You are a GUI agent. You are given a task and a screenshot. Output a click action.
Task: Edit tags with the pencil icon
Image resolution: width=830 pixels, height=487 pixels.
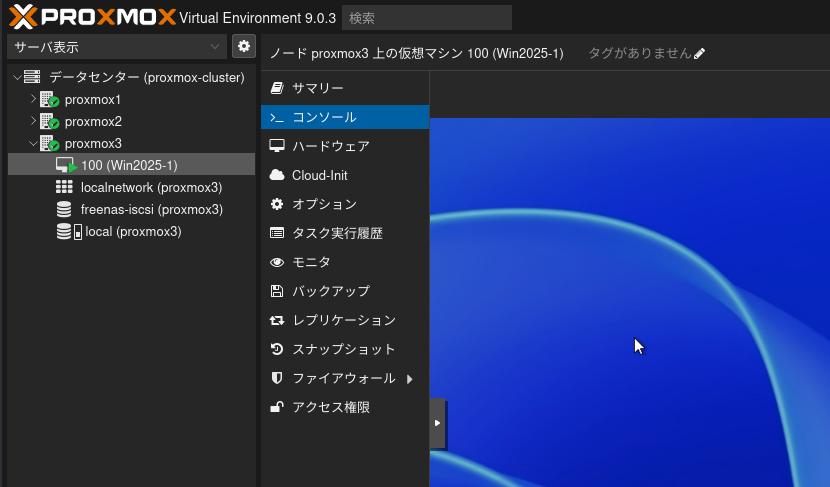[699, 53]
